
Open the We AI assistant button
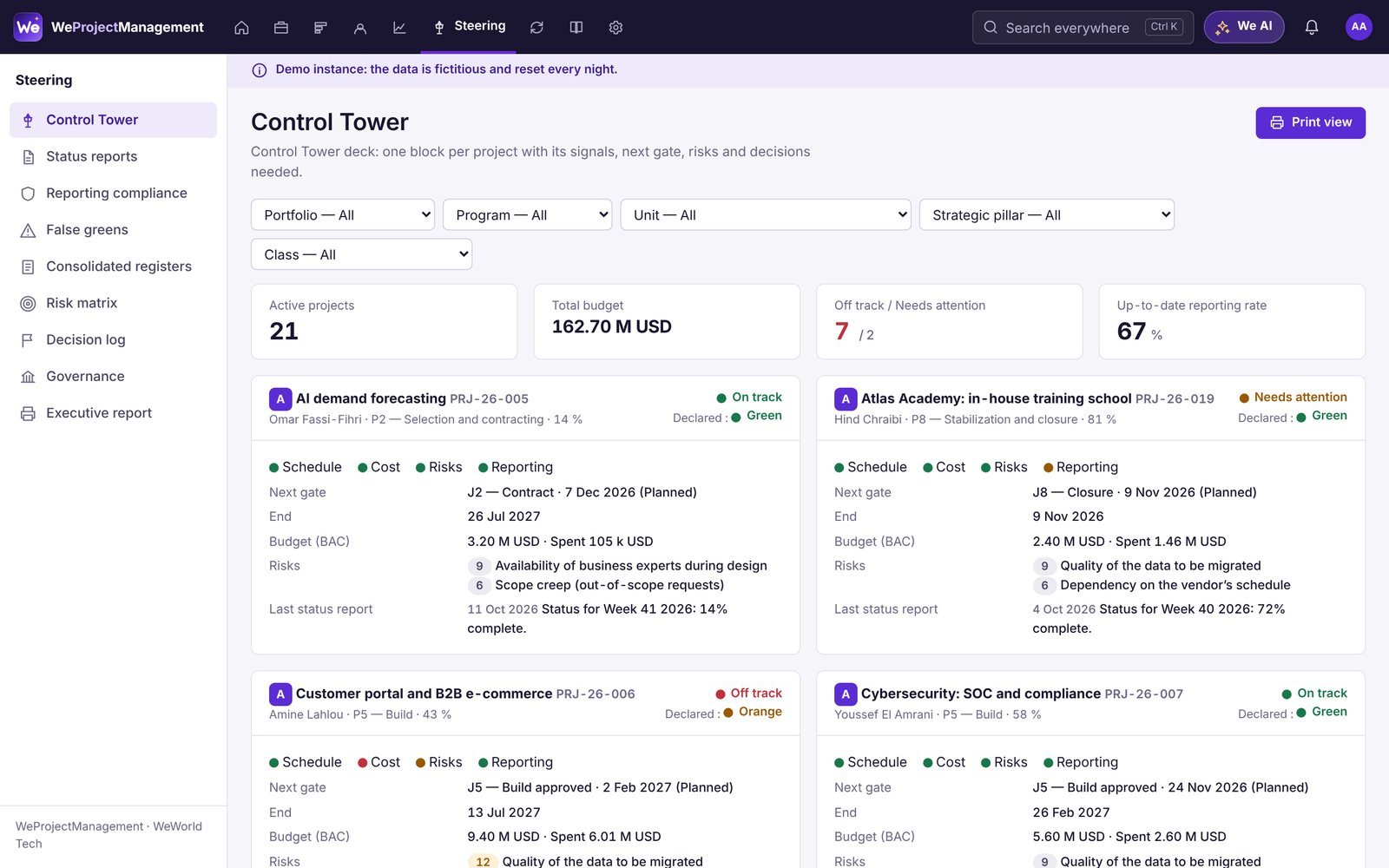[x=1244, y=27]
